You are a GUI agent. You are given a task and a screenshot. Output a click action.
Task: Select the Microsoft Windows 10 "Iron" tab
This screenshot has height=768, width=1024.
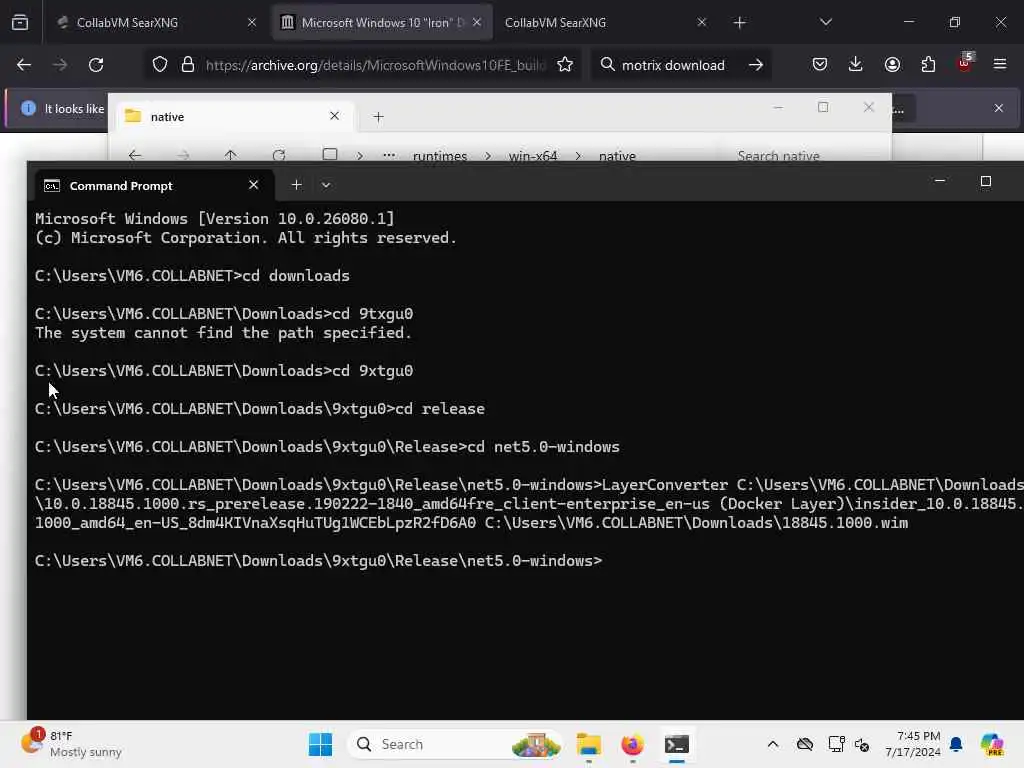click(382, 22)
